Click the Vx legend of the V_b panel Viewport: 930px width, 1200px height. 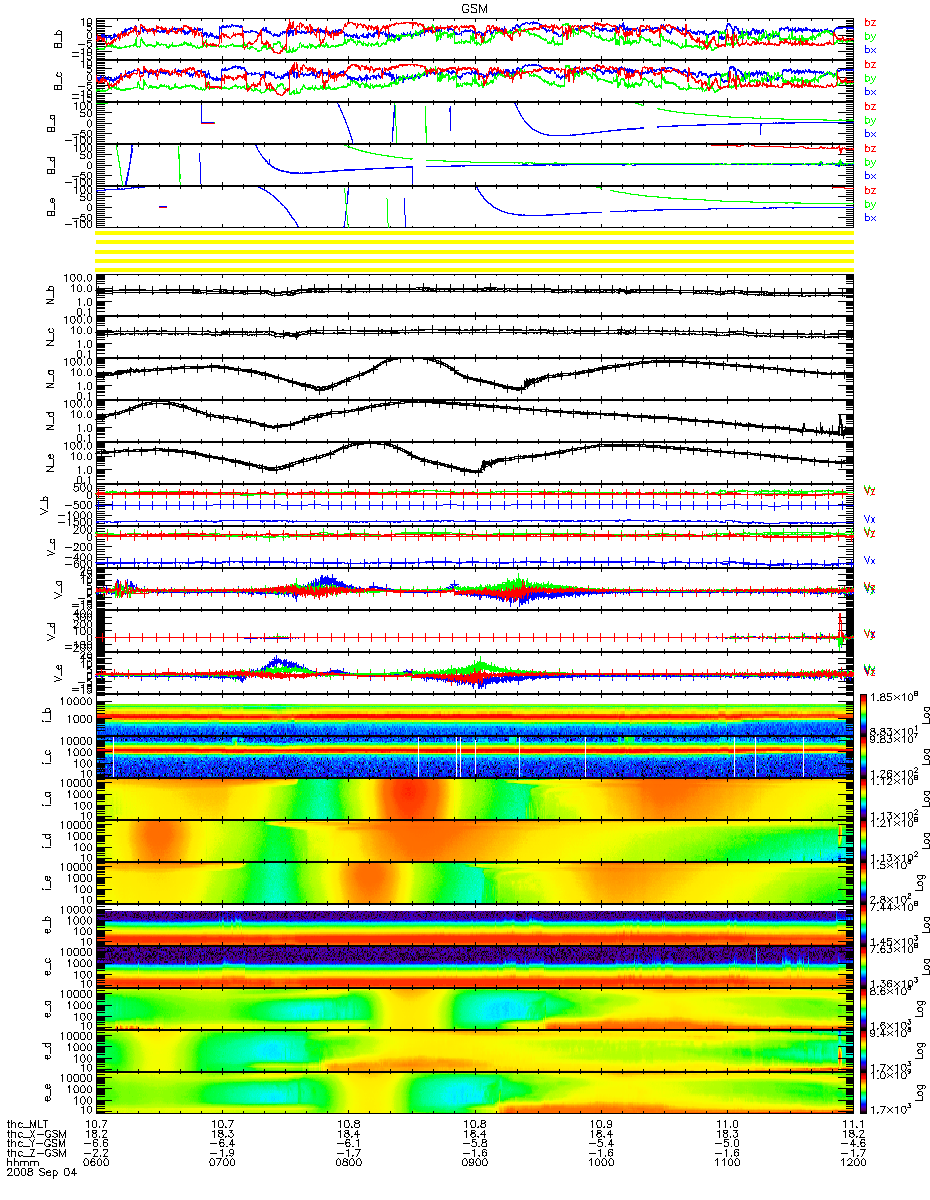[870, 518]
